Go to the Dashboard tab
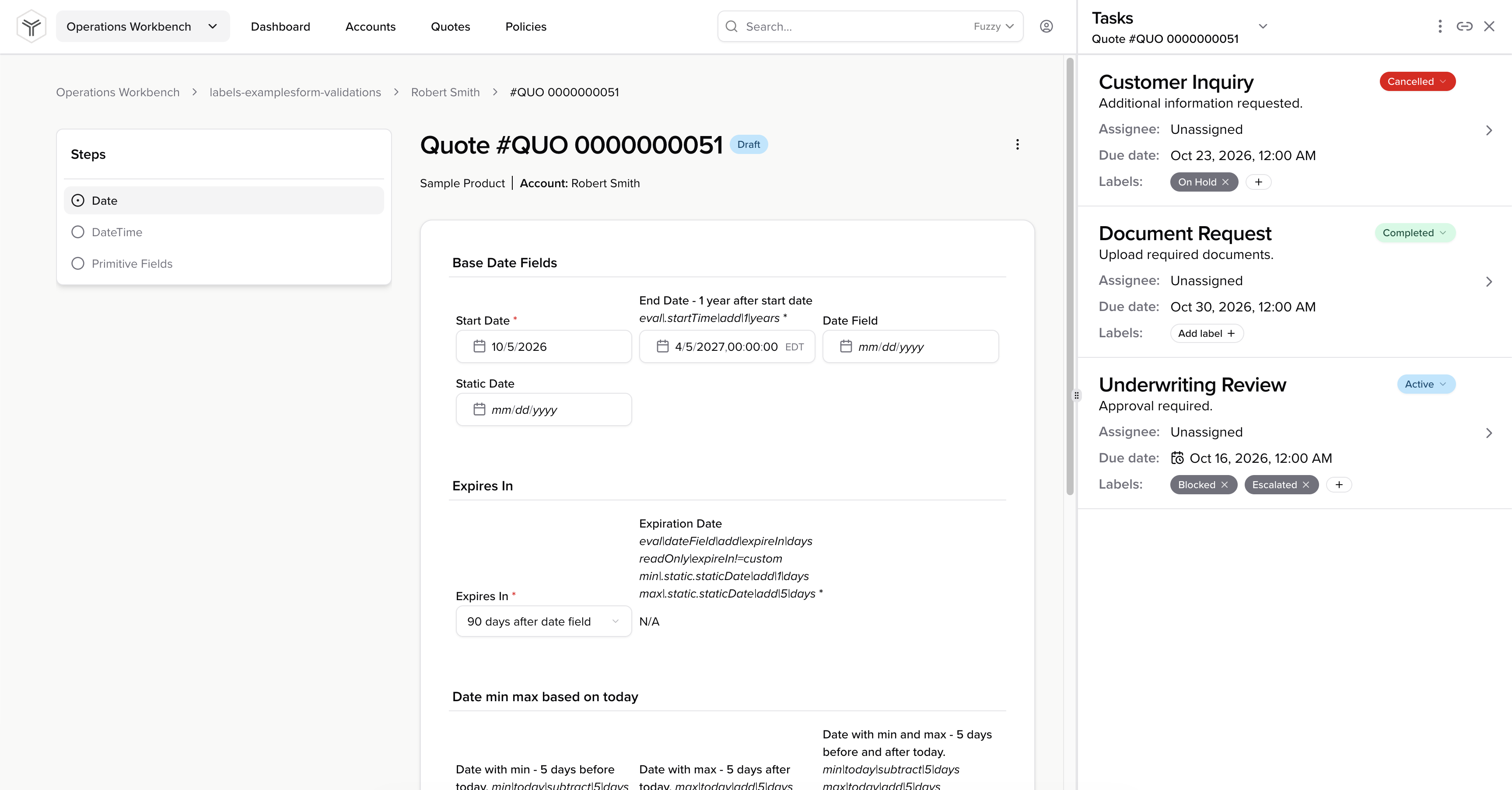The height and width of the screenshot is (790, 1512). (280, 26)
